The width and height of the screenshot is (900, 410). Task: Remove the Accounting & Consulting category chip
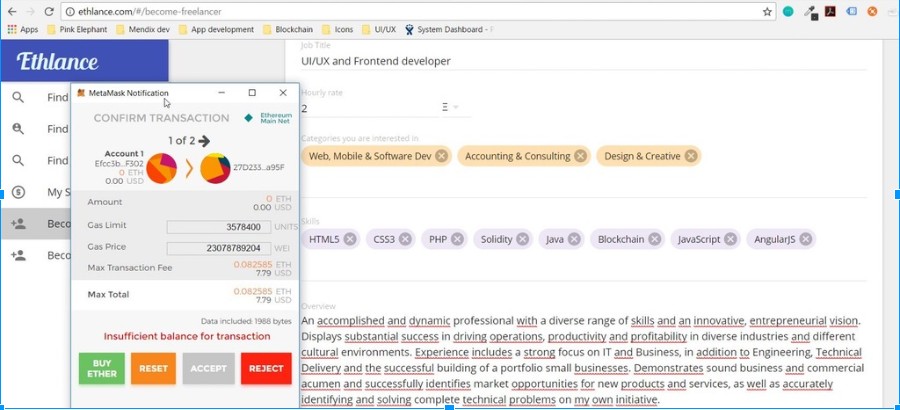[x=581, y=156]
